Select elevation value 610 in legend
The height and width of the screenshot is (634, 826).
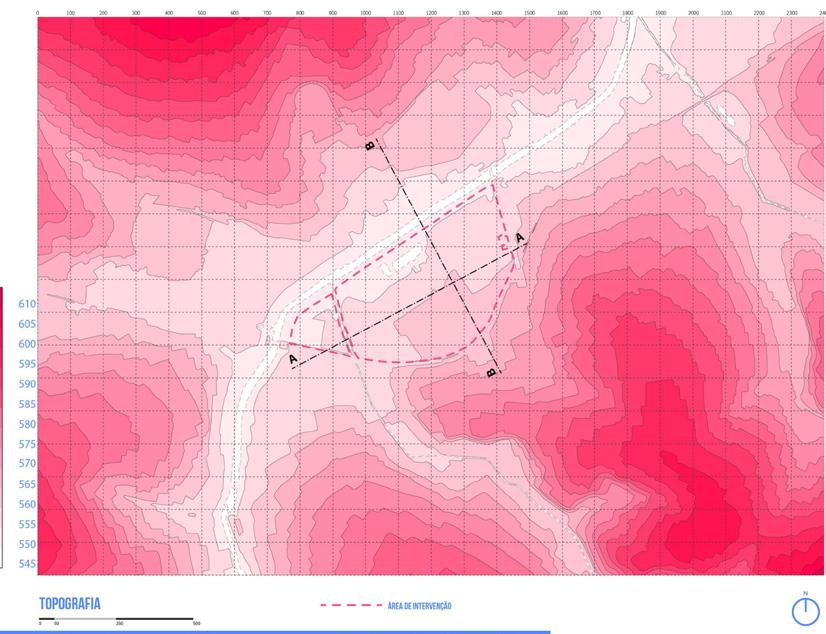click(x=27, y=304)
